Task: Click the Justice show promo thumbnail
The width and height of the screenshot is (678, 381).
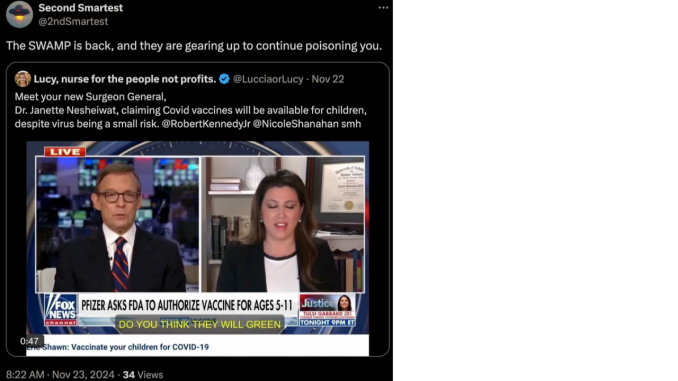Action: [x=327, y=310]
